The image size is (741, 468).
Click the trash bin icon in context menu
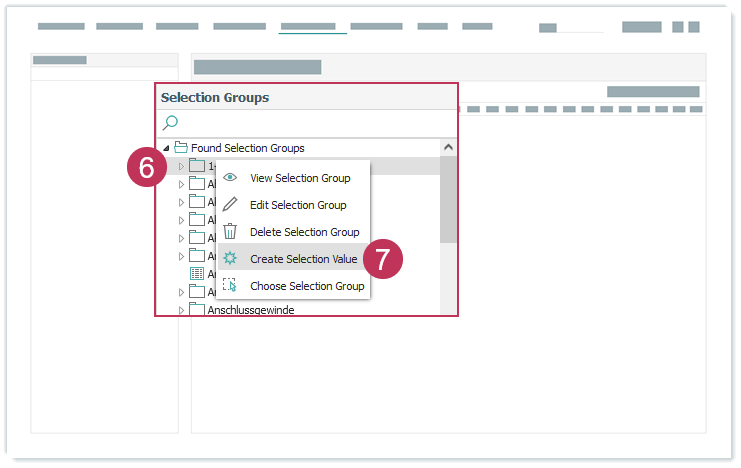[230, 232]
